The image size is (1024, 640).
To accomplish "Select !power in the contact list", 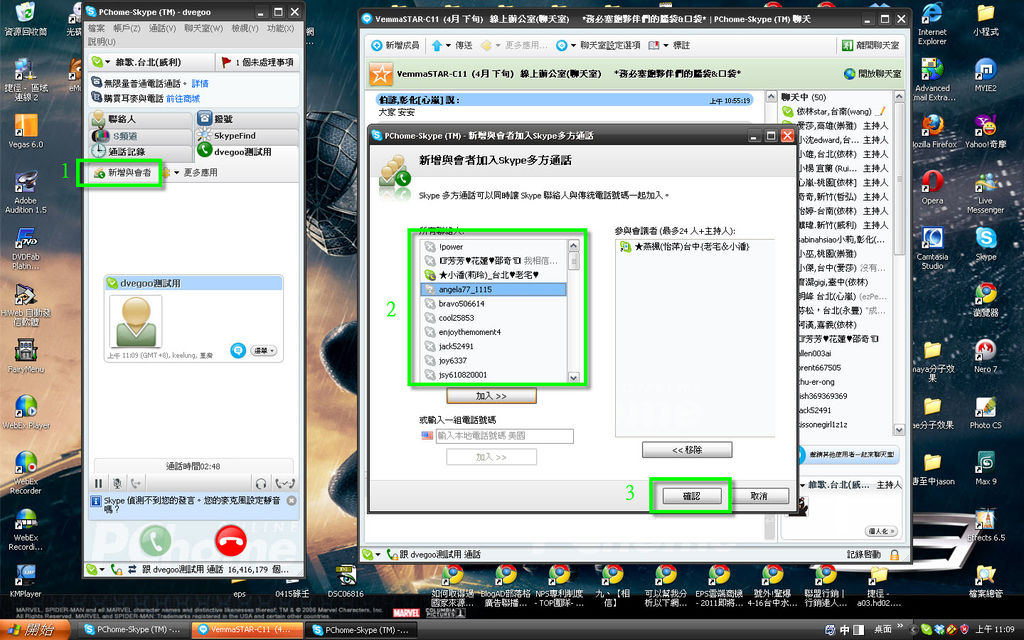I will (494, 247).
